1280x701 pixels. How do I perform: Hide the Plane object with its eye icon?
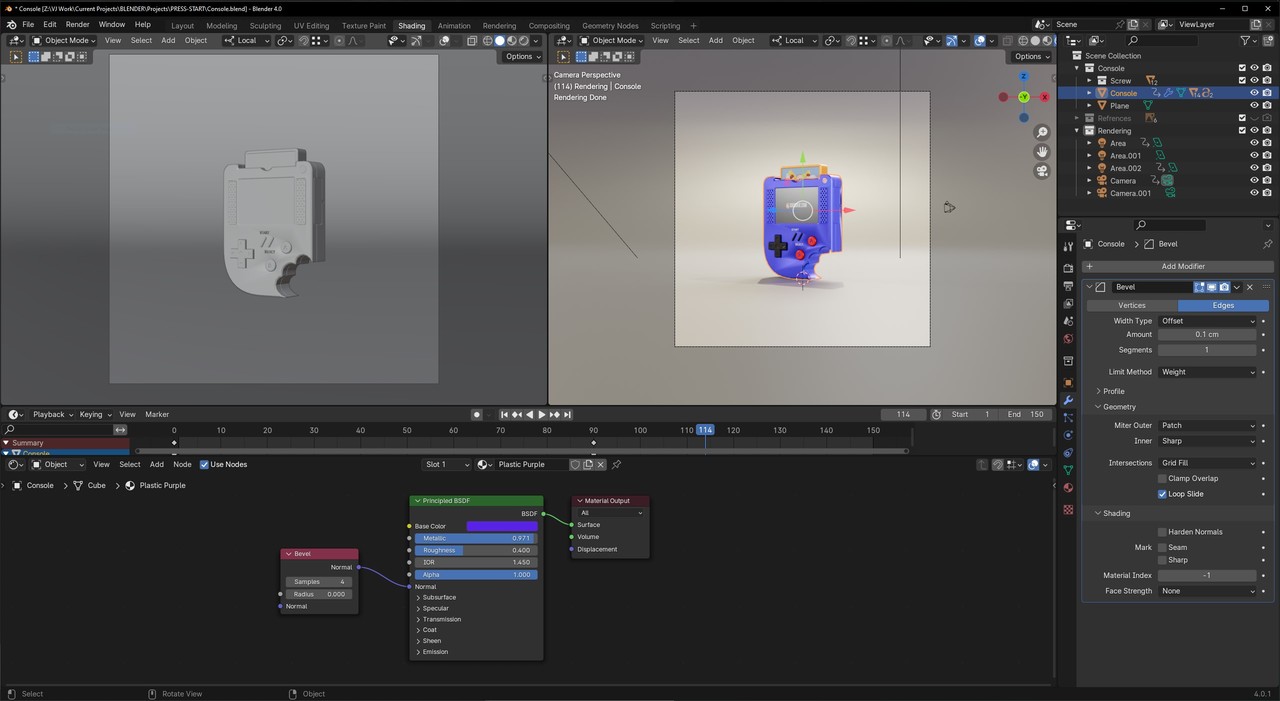tap(1254, 105)
